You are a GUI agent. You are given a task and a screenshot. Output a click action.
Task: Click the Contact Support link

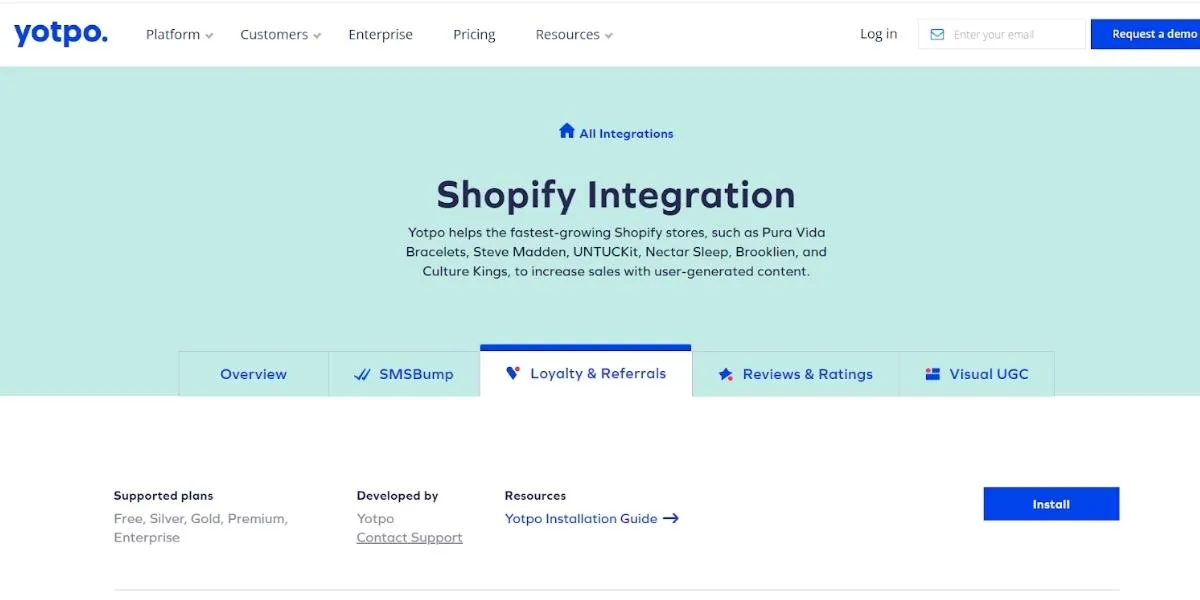409,537
